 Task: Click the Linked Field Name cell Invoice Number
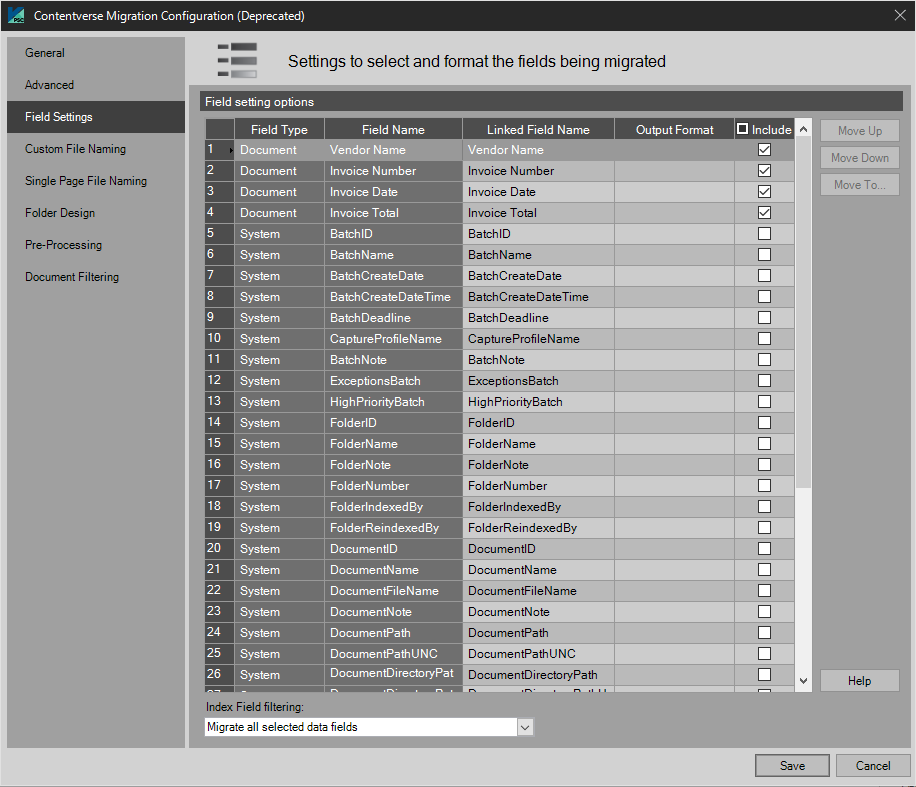coord(538,171)
